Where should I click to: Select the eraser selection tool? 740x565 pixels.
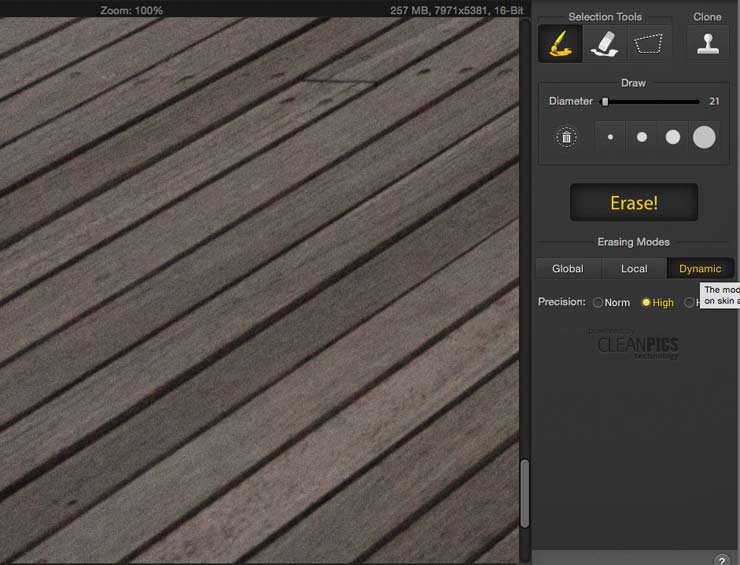pyautogui.click(x=605, y=43)
